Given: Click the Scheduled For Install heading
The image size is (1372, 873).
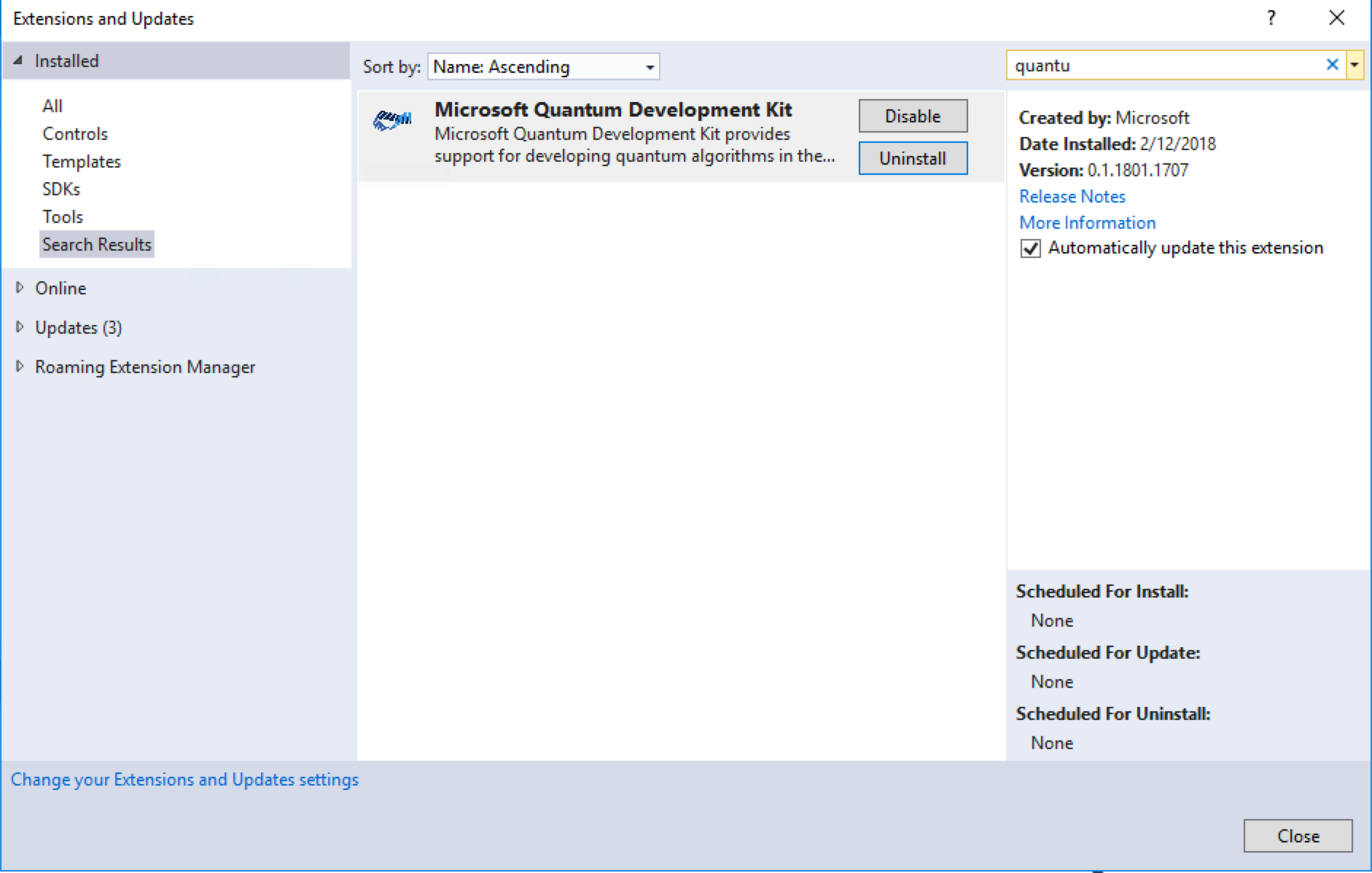Looking at the screenshot, I should pyautogui.click(x=1102, y=591).
